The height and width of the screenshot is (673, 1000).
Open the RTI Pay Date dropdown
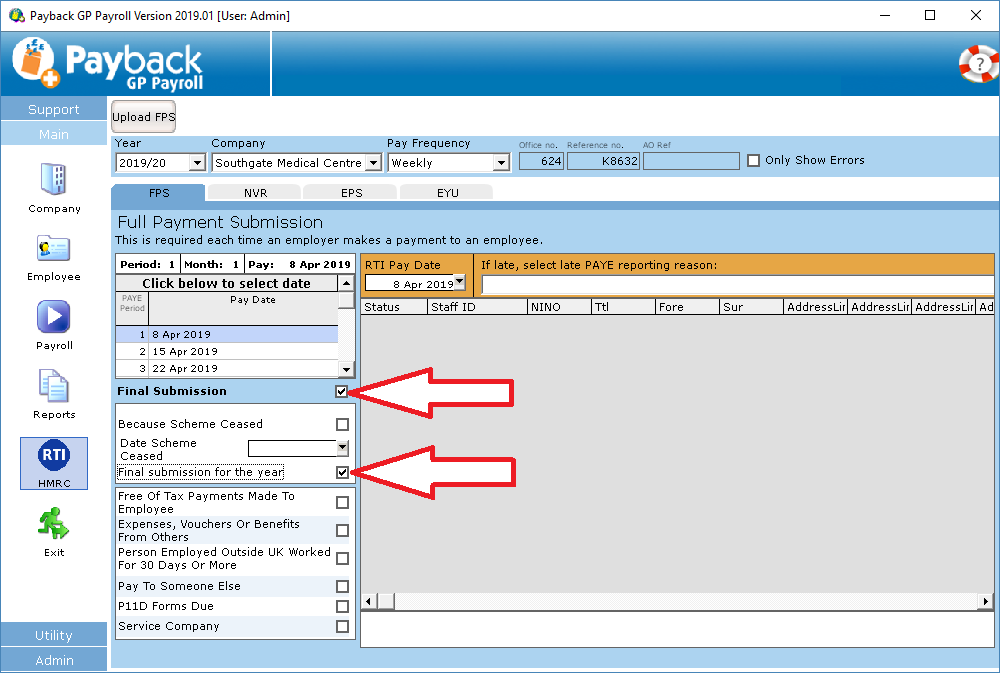[458, 282]
